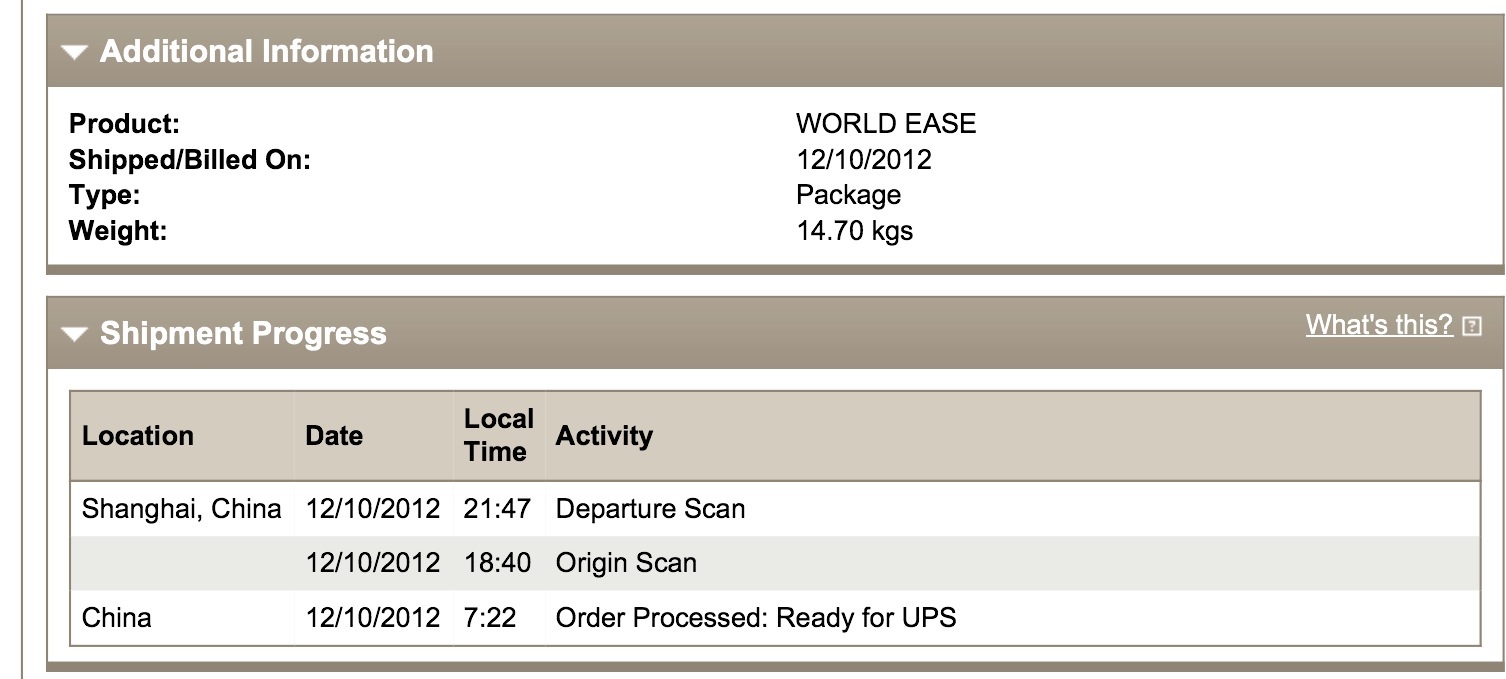Open the What's this? help link

pos(1379,325)
